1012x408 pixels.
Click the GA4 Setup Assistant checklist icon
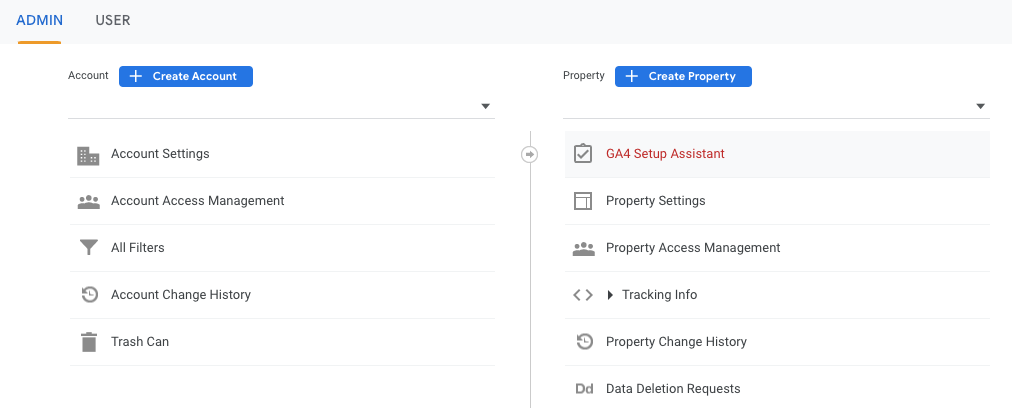point(583,154)
